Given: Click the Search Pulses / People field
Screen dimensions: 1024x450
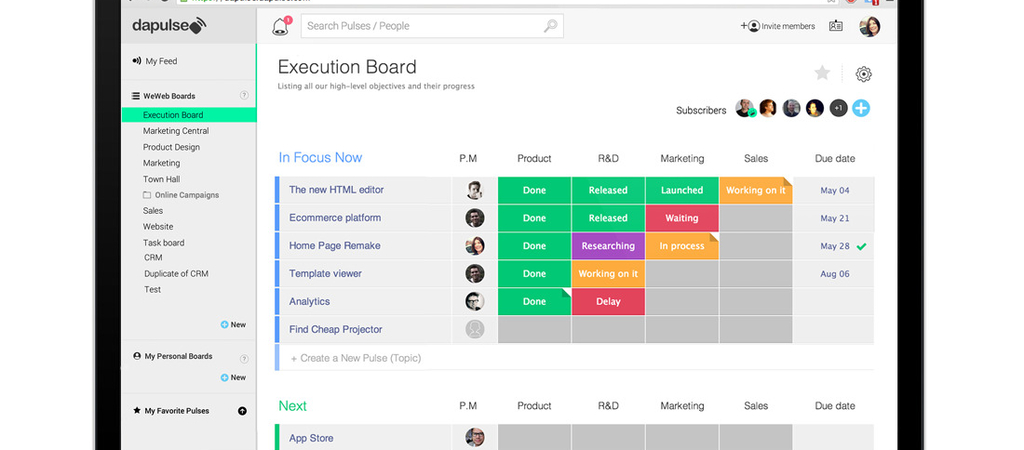Looking at the screenshot, I should click(420, 26).
